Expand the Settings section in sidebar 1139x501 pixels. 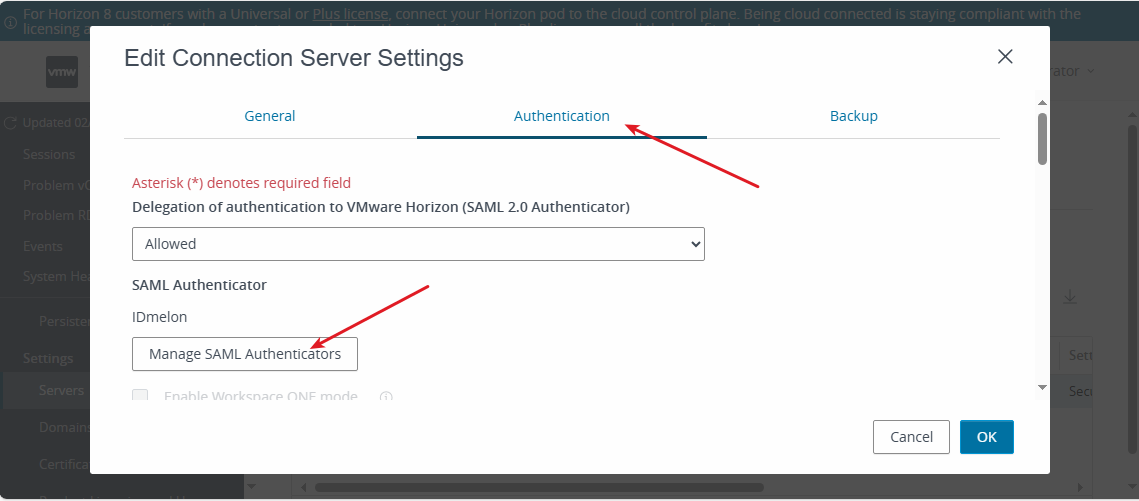(48, 358)
